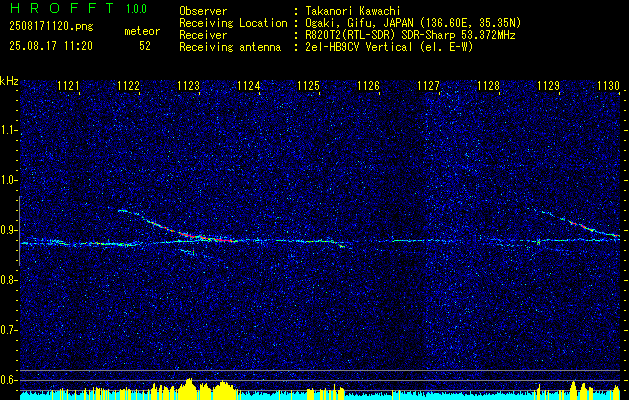The height and width of the screenshot is (400, 629).
Task: Select receiver text R820T2(RTL-SDR) SDR-Sharp 53.372MHz
Action: click(410, 35)
